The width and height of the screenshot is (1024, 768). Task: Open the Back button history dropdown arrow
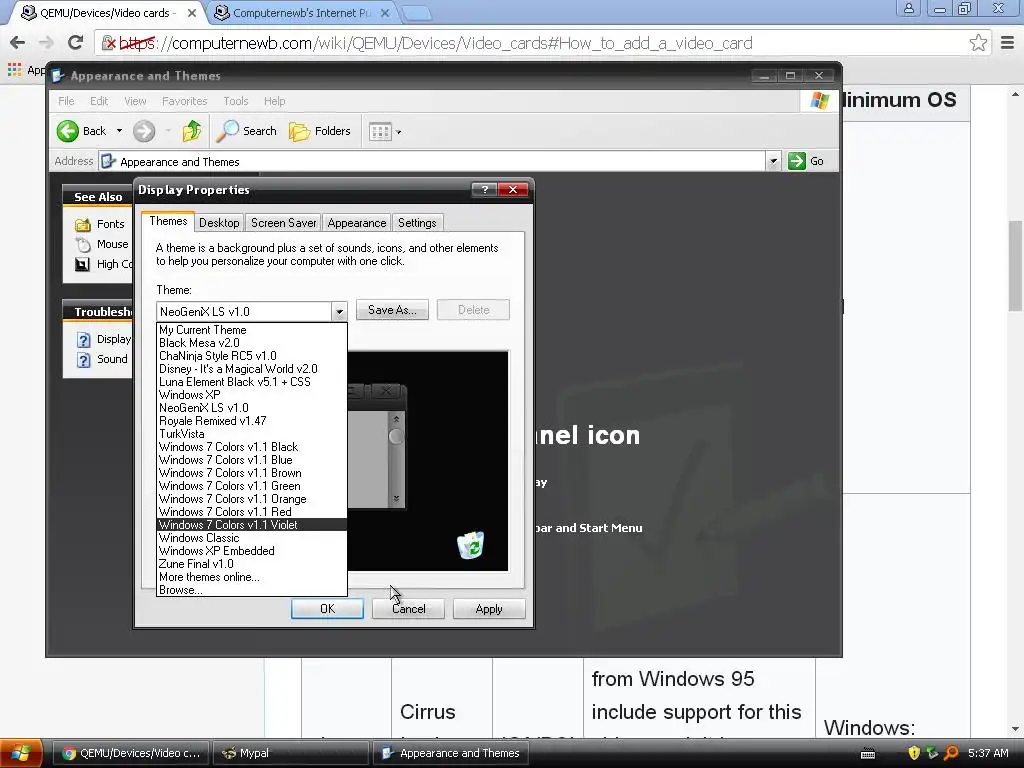point(120,131)
